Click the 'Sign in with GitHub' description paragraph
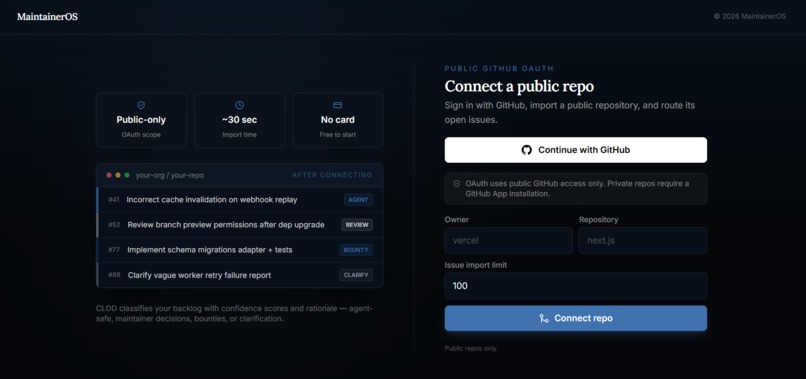 pos(570,113)
